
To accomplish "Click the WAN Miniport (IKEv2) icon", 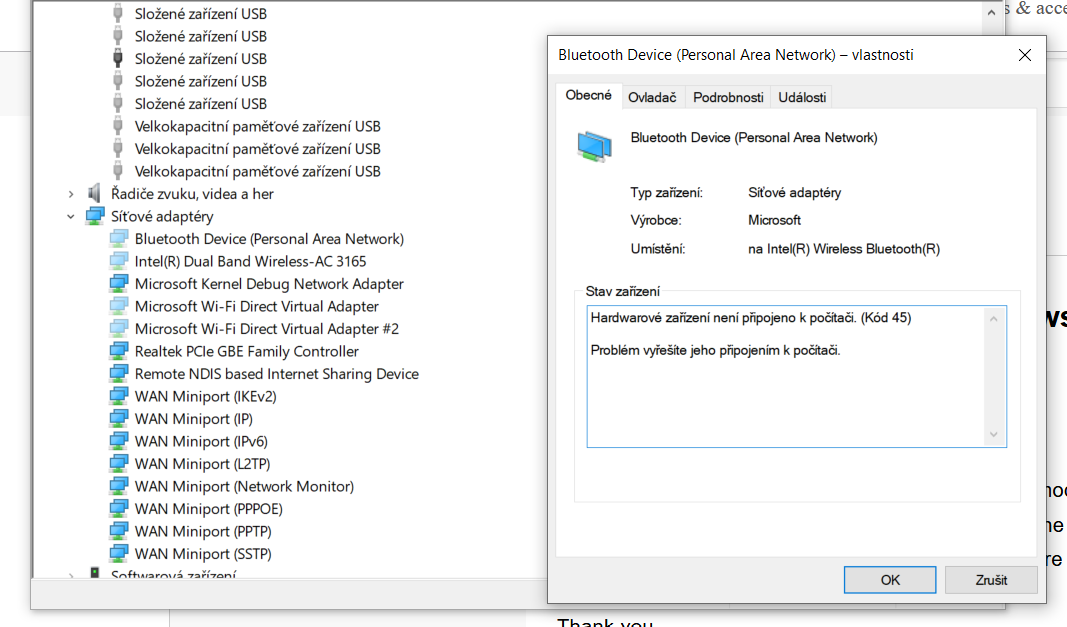I will pos(119,396).
